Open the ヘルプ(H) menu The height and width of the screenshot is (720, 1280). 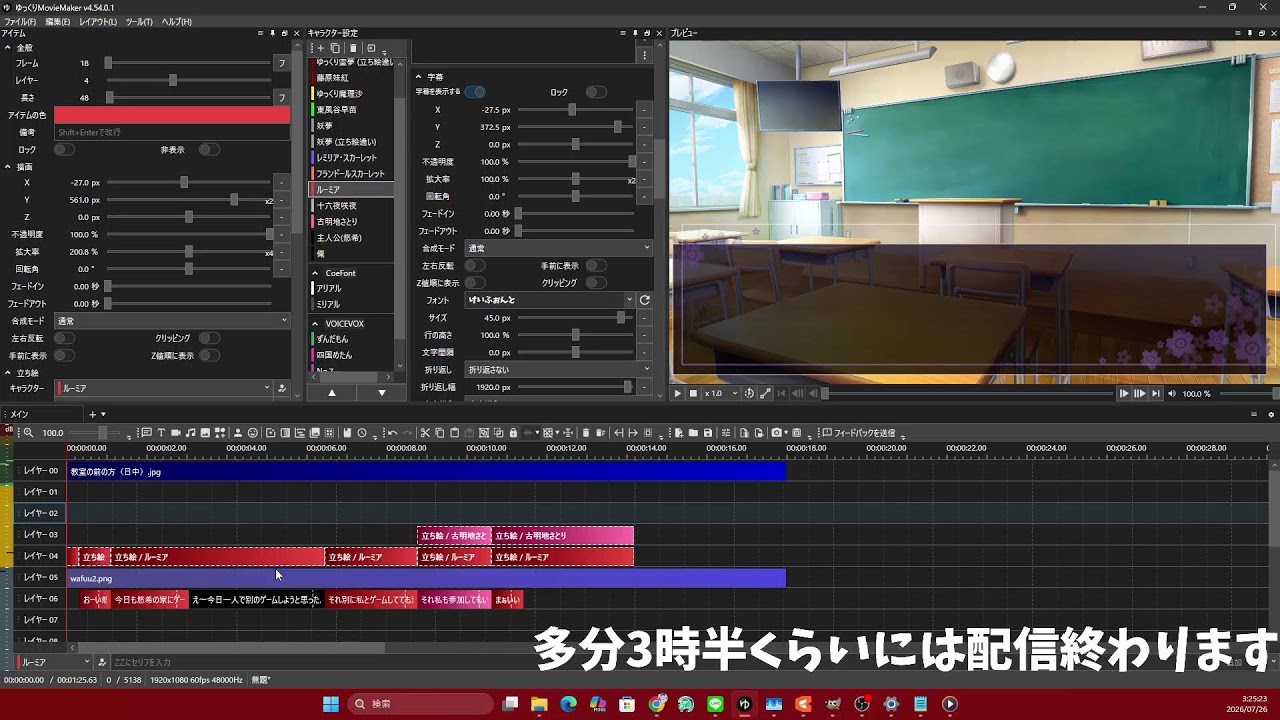pos(176,21)
